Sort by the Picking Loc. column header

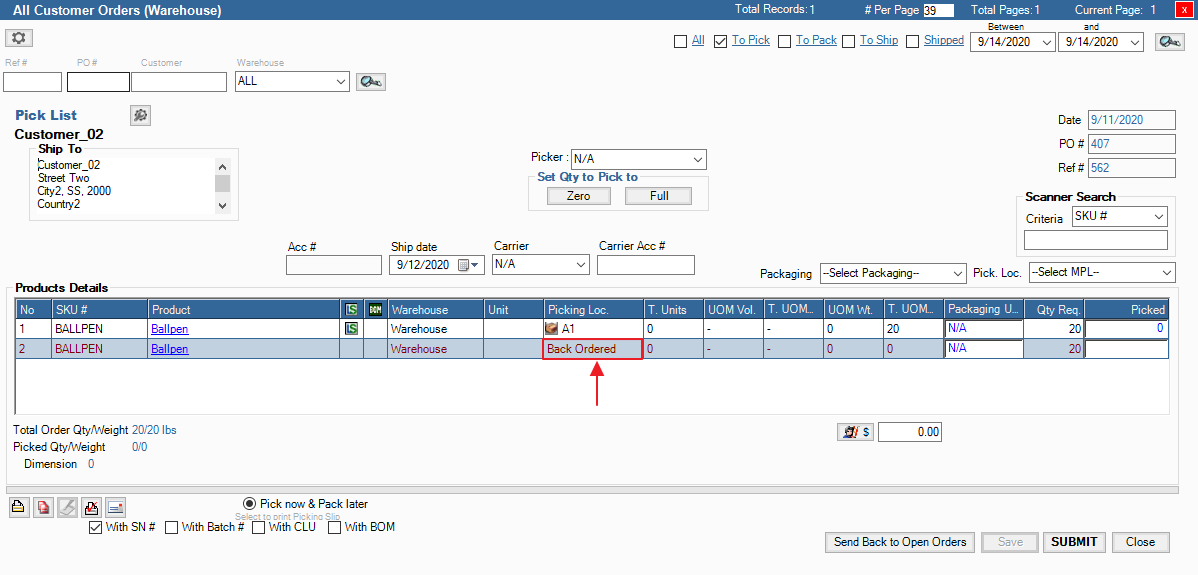(593, 310)
